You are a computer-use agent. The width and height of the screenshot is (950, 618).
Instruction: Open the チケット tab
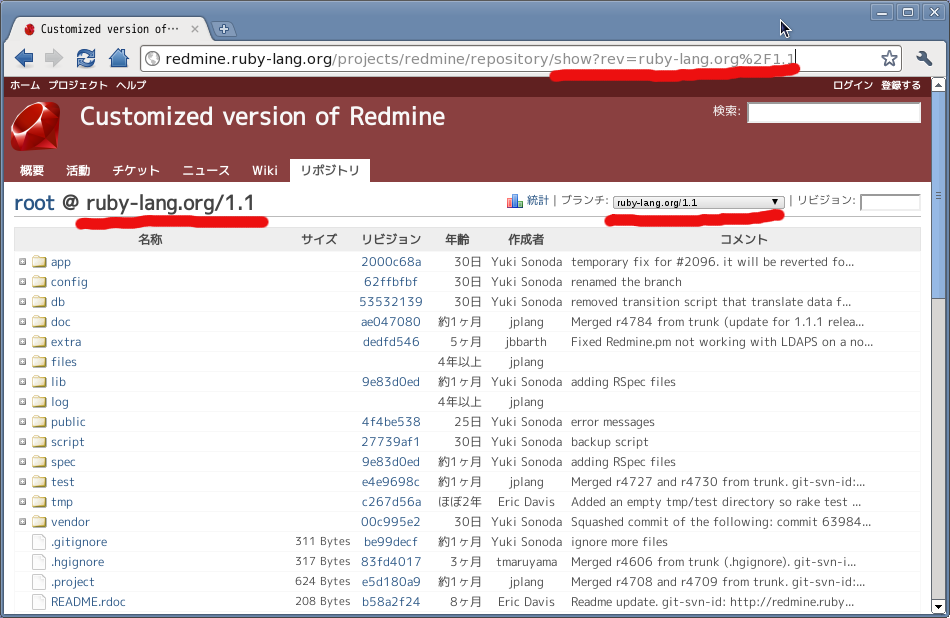[136, 170]
